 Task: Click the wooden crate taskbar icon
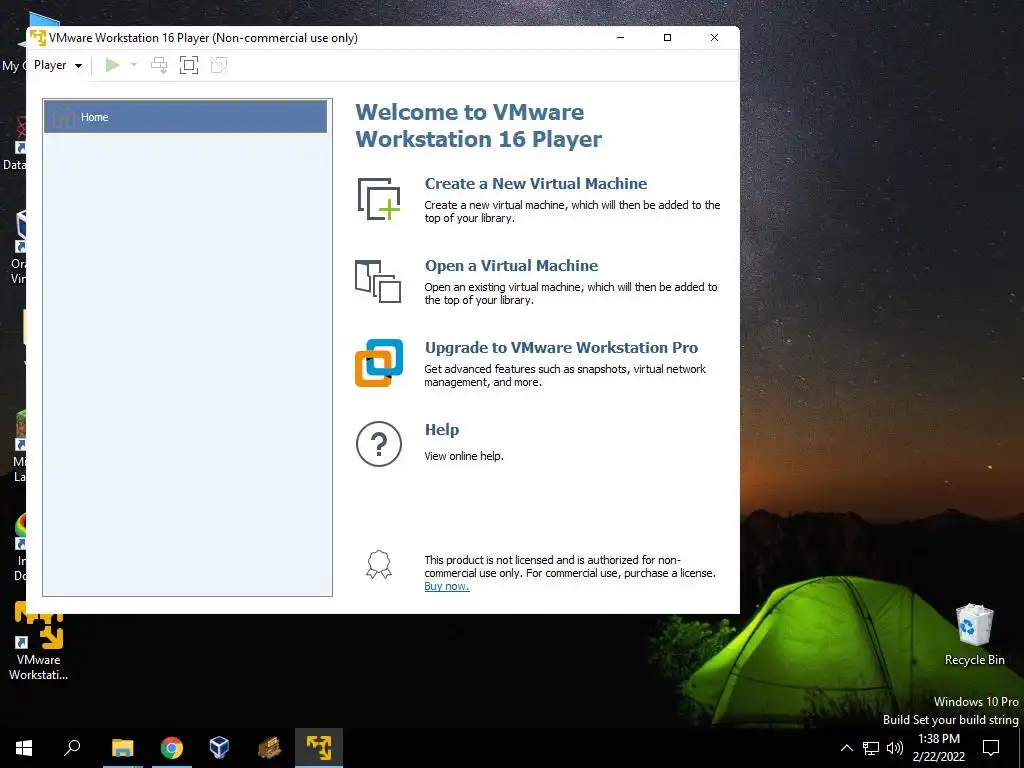pos(269,748)
